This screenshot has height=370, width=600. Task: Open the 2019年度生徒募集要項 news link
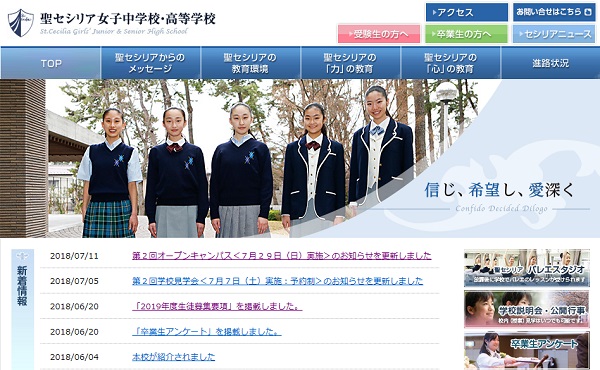[x=217, y=306]
